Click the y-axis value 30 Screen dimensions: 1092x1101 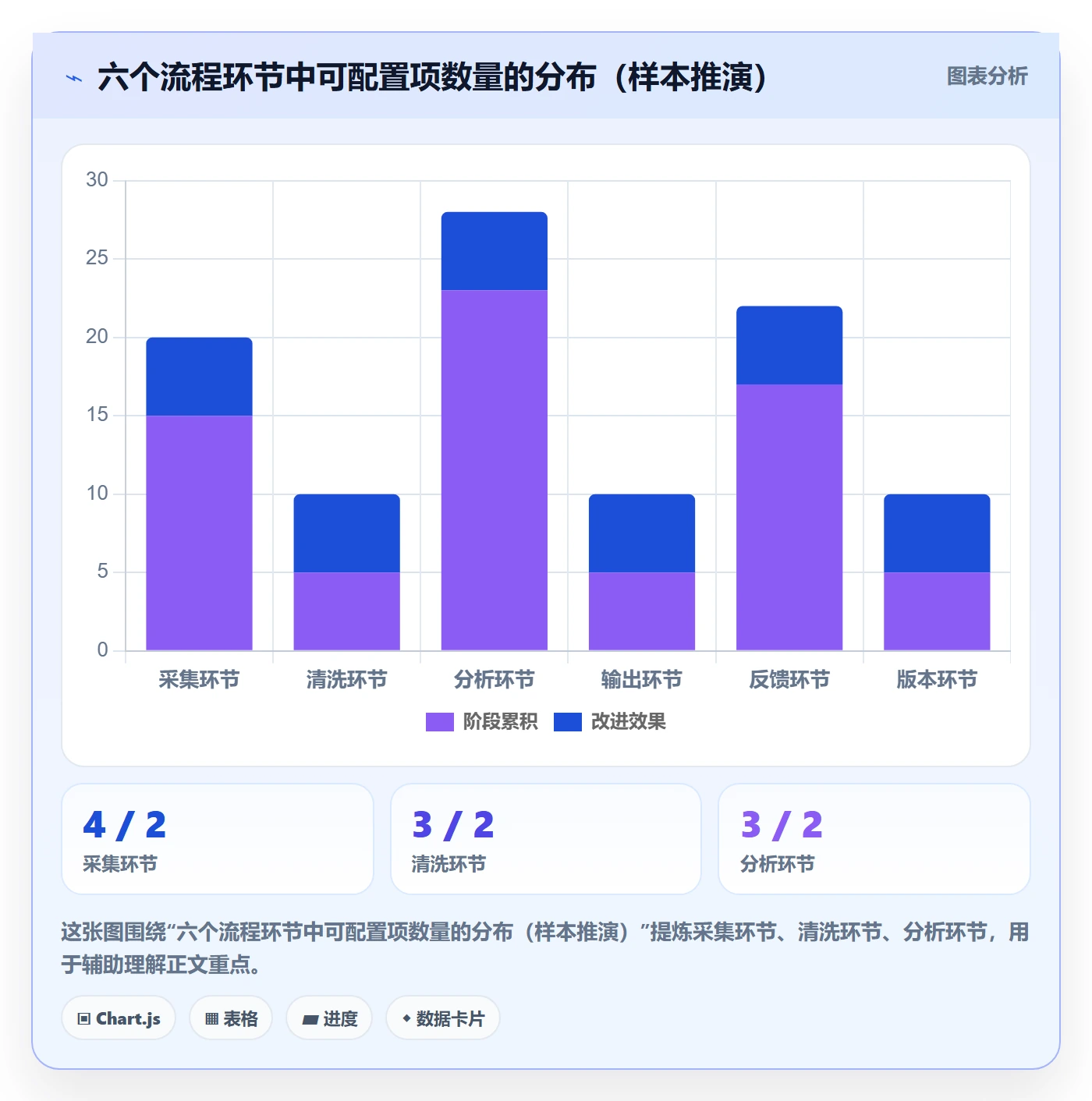pos(97,180)
